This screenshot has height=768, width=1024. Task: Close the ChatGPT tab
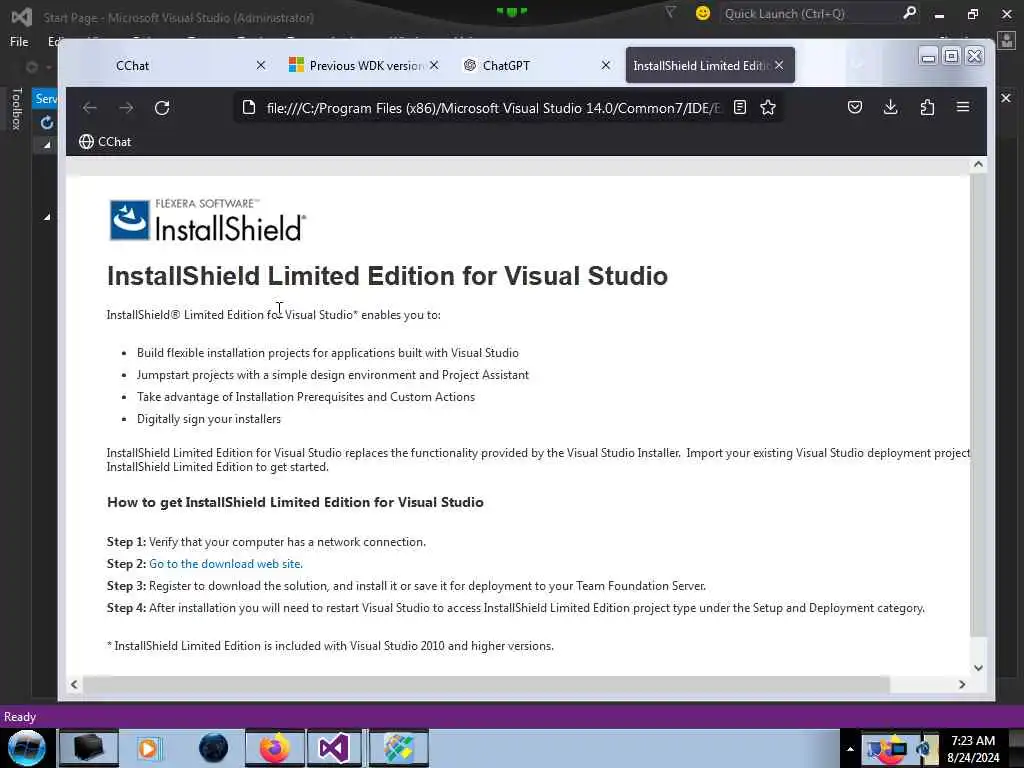[605, 65]
